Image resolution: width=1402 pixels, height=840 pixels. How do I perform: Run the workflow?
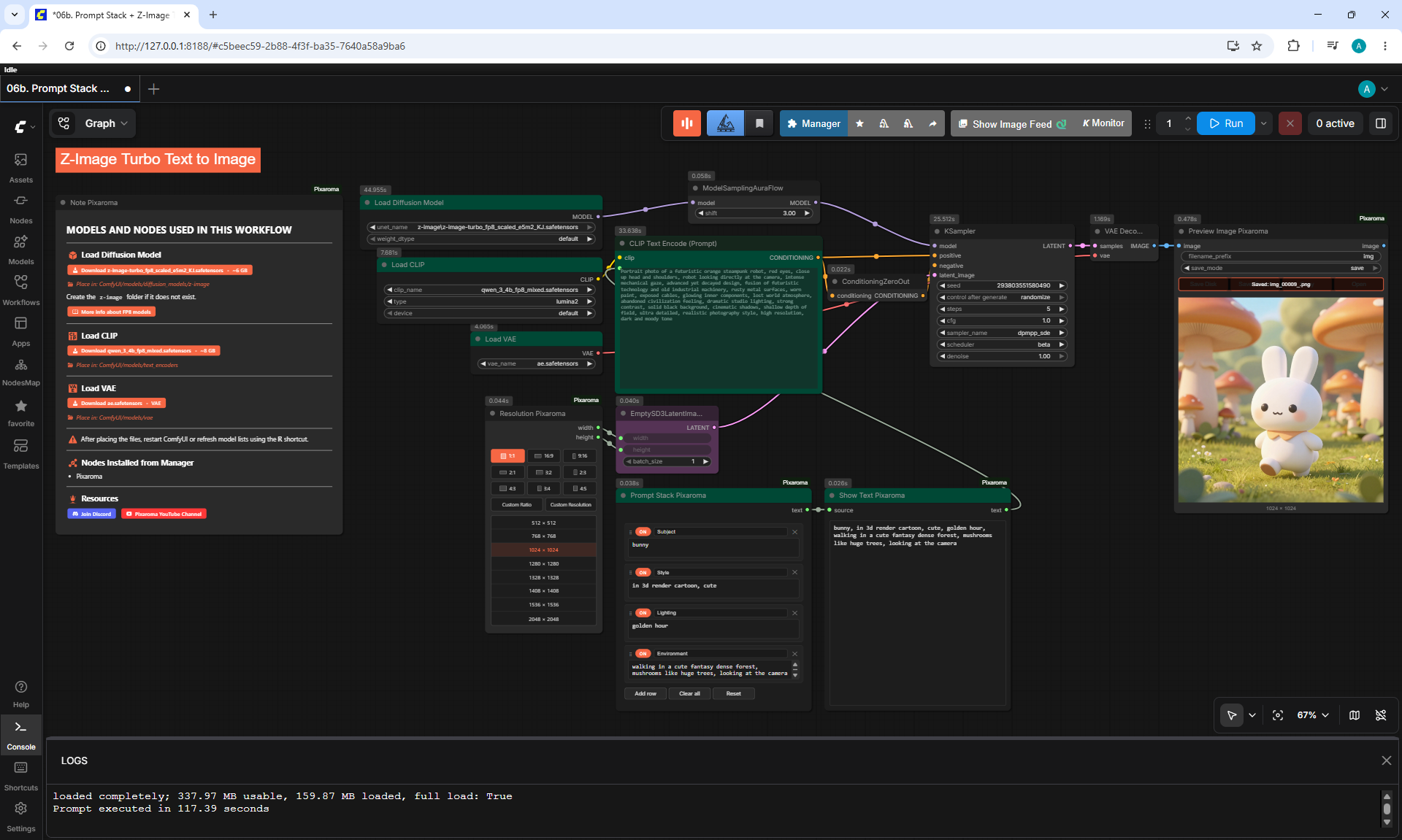tap(1225, 123)
